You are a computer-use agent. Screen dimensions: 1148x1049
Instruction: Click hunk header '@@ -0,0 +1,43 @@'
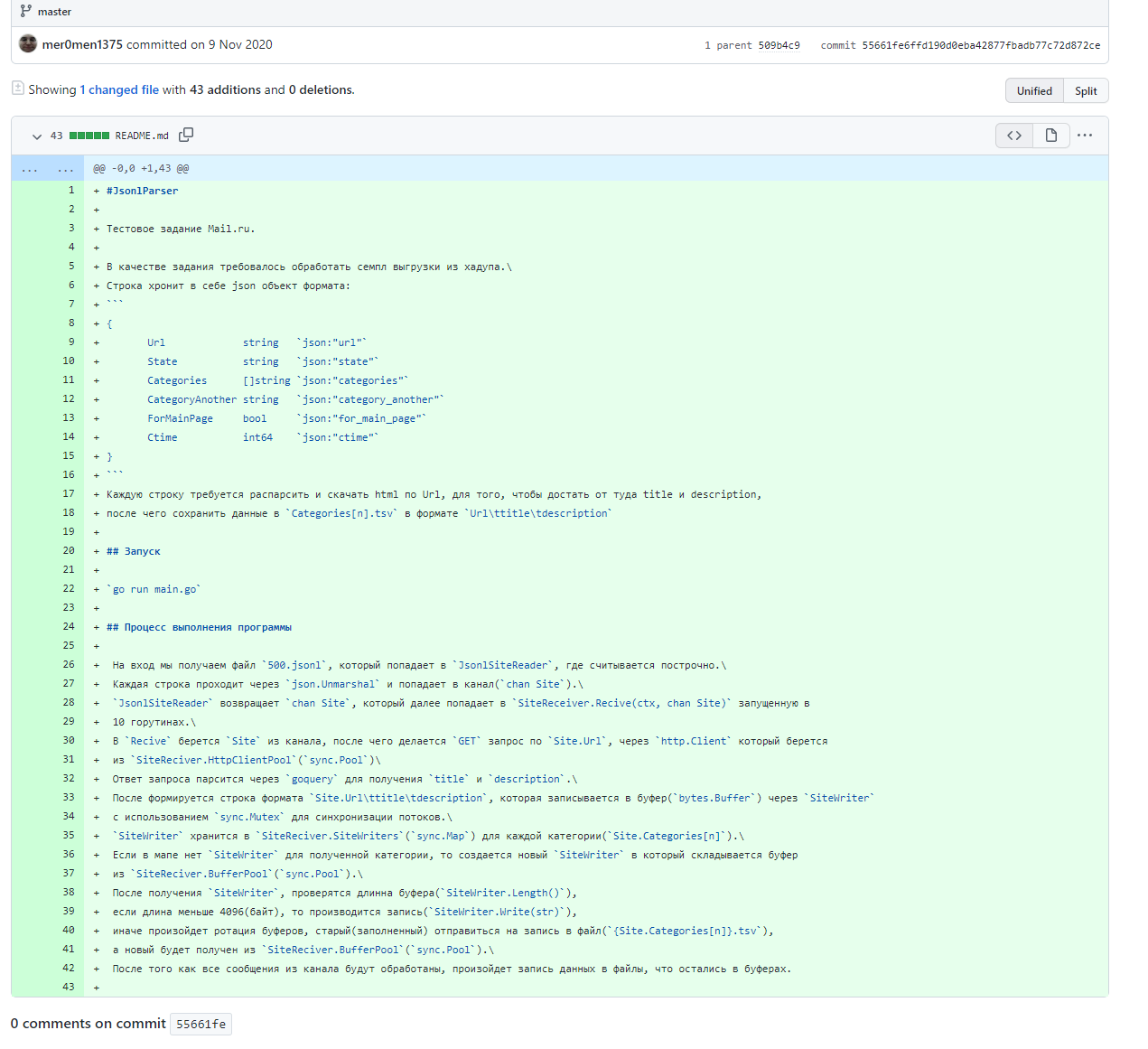pyautogui.click(x=142, y=168)
